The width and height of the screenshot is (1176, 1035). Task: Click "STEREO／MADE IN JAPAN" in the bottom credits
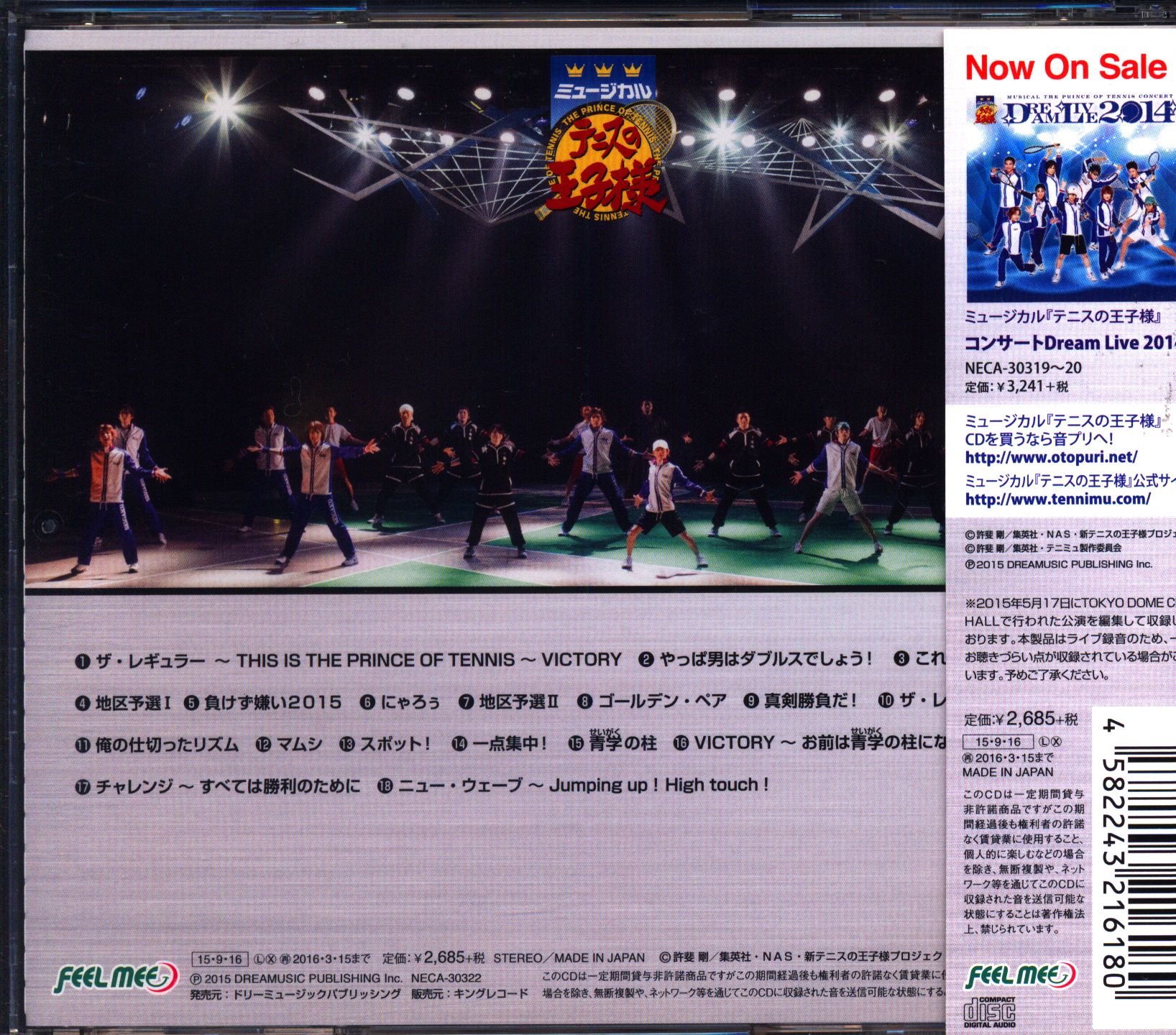569,958
